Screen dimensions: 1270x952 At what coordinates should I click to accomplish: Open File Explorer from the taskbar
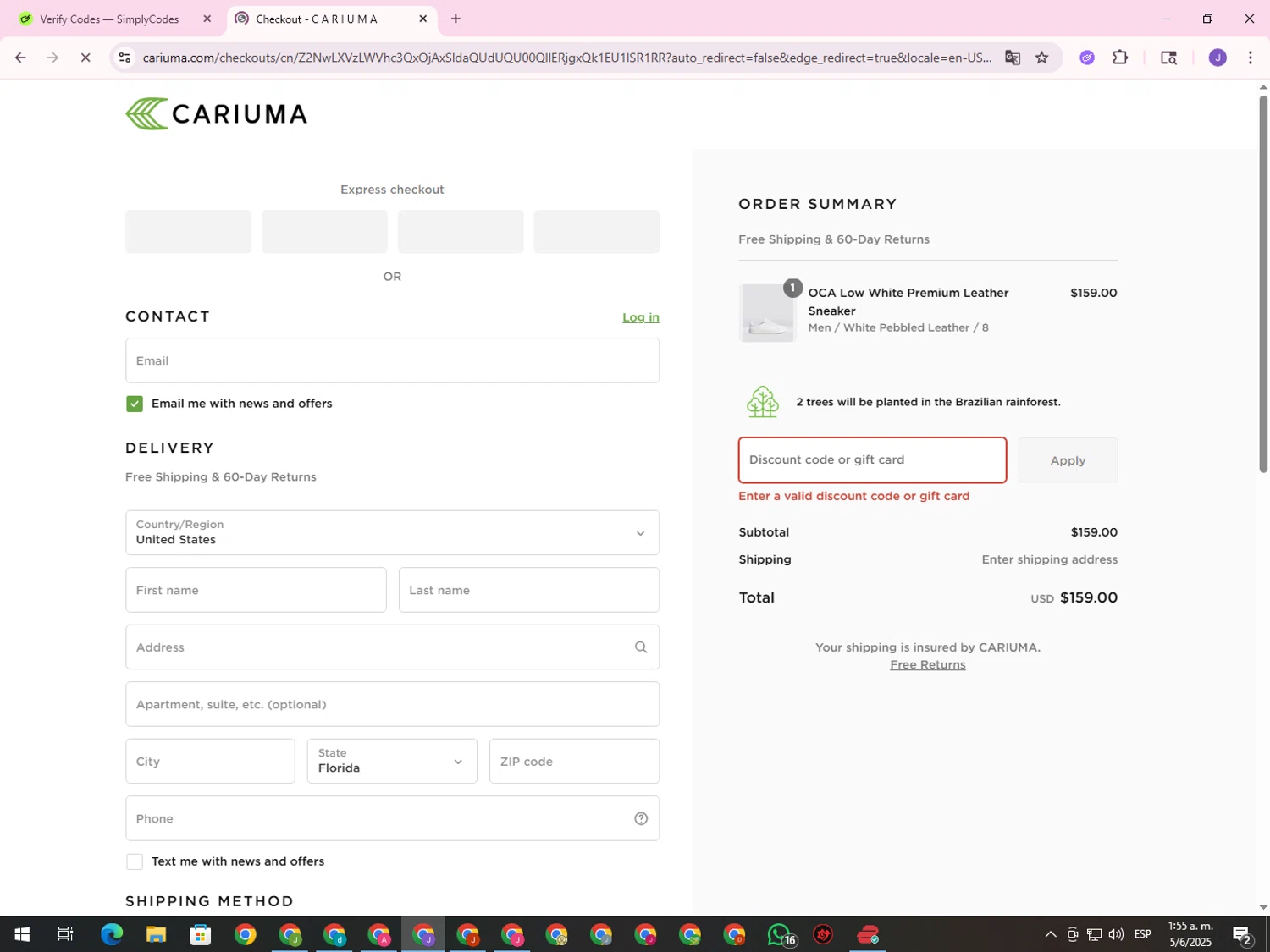(156, 935)
